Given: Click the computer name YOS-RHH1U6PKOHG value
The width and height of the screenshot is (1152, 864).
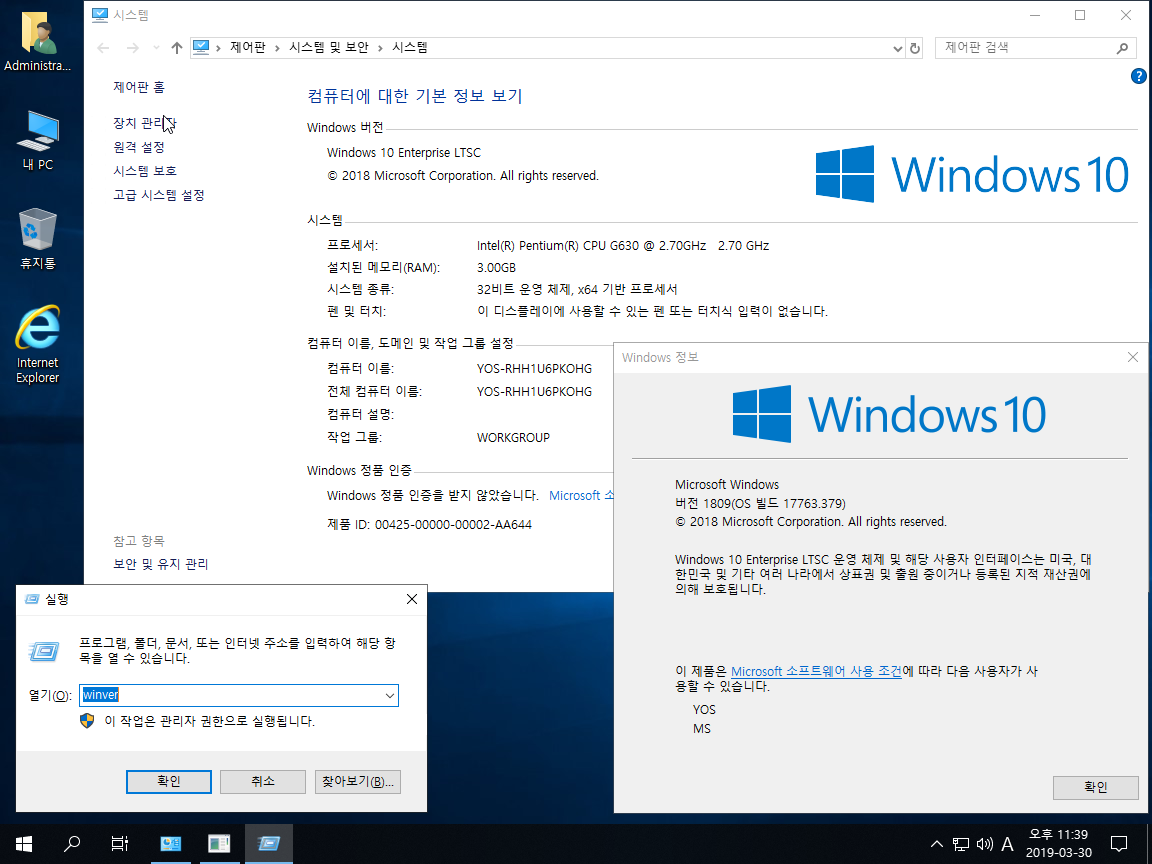Looking at the screenshot, I should click(x=534, y=369).
